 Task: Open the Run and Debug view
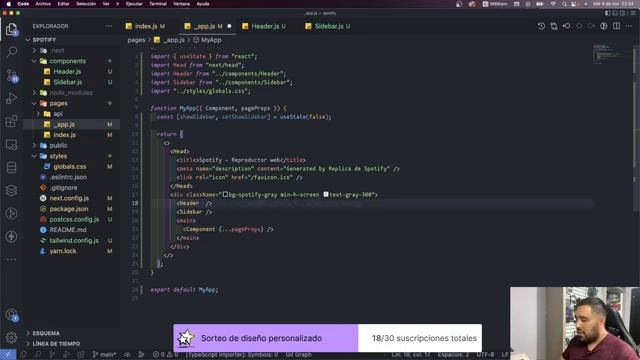click(x=11, y=98)
